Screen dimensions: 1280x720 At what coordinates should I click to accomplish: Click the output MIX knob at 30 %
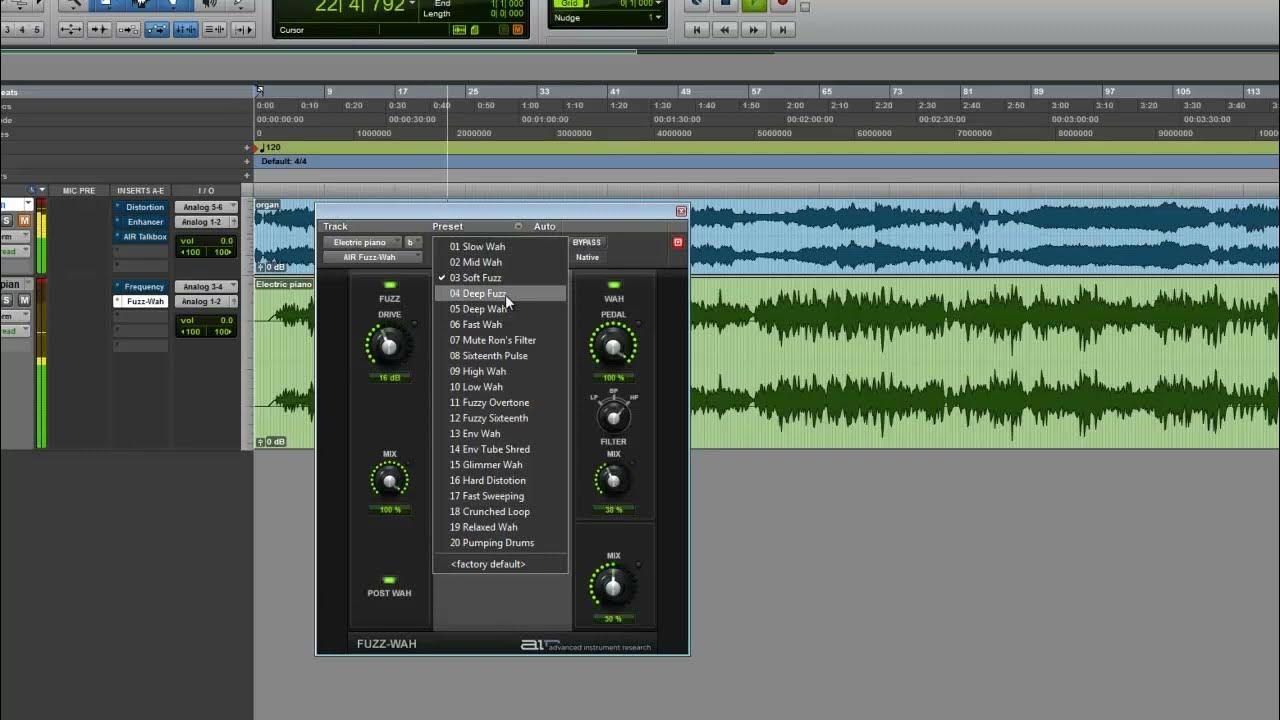pos(613,587)
